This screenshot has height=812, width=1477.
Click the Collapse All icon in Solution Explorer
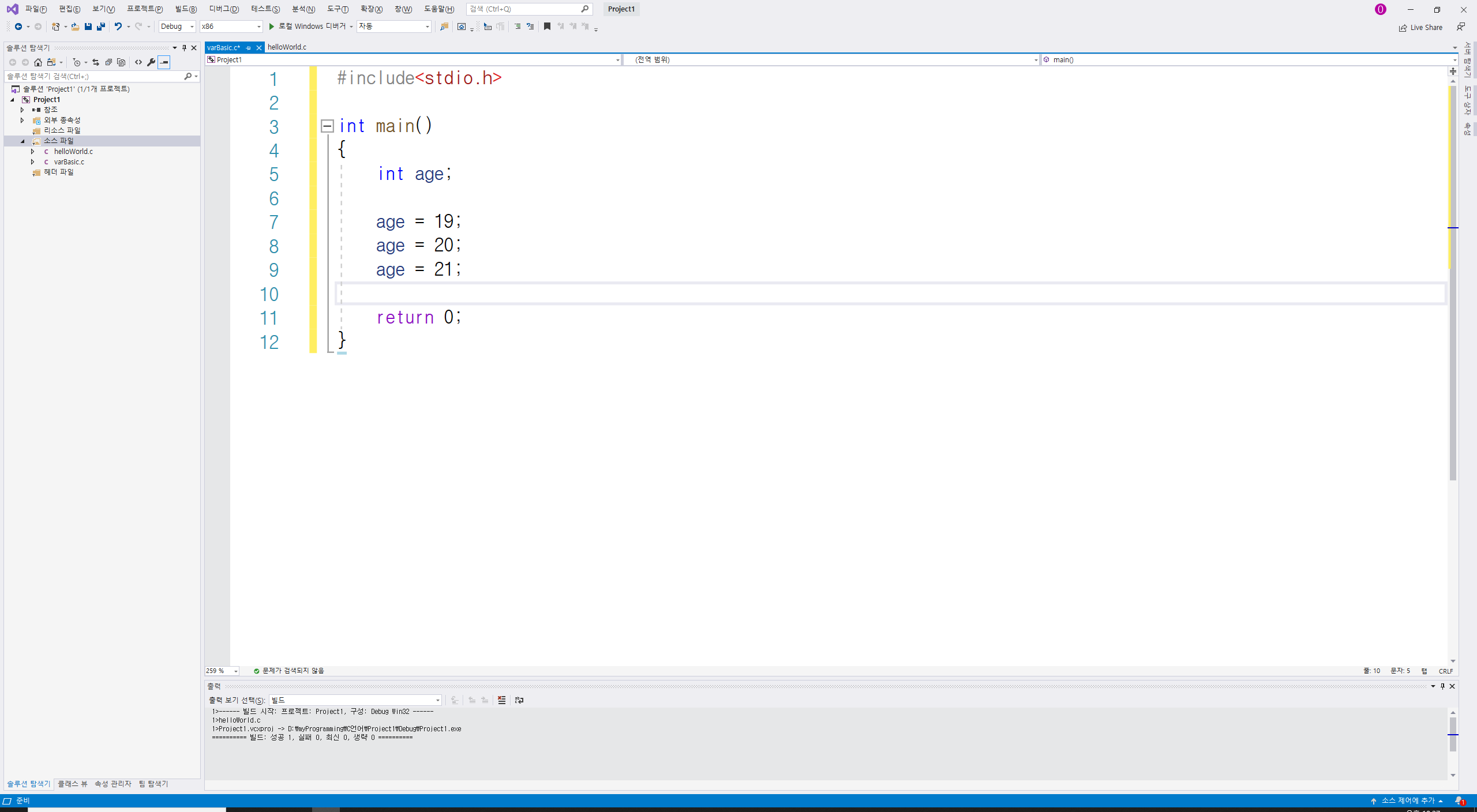click(108, 62)
